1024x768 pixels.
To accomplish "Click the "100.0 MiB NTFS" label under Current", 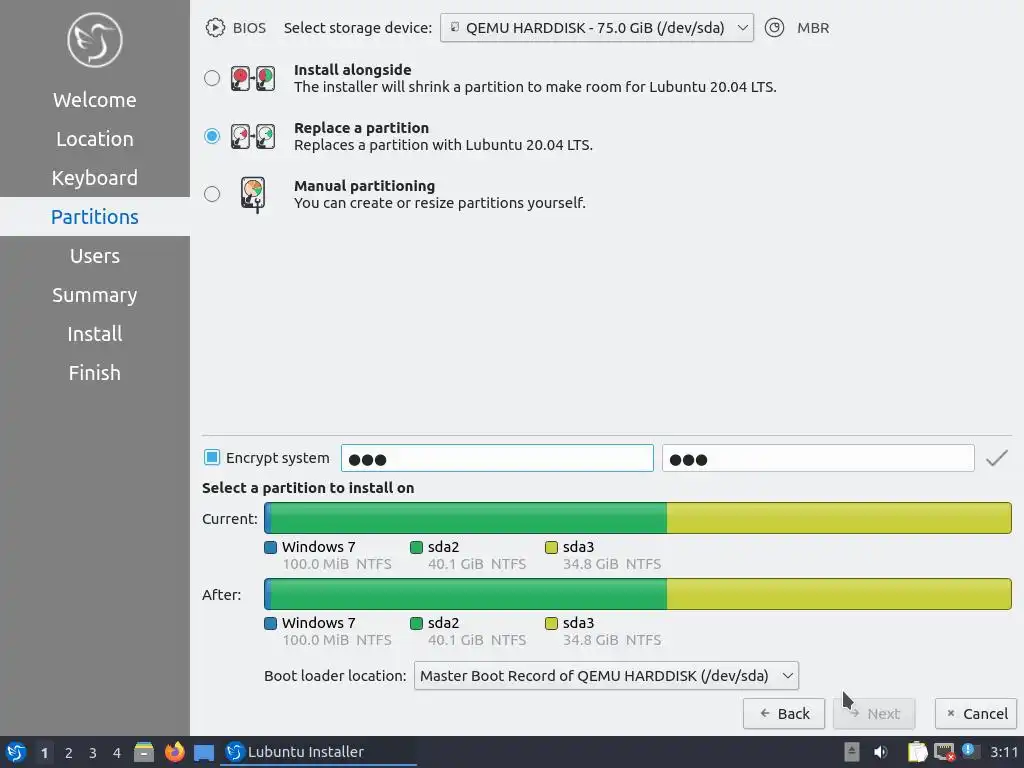I will 337,564.
